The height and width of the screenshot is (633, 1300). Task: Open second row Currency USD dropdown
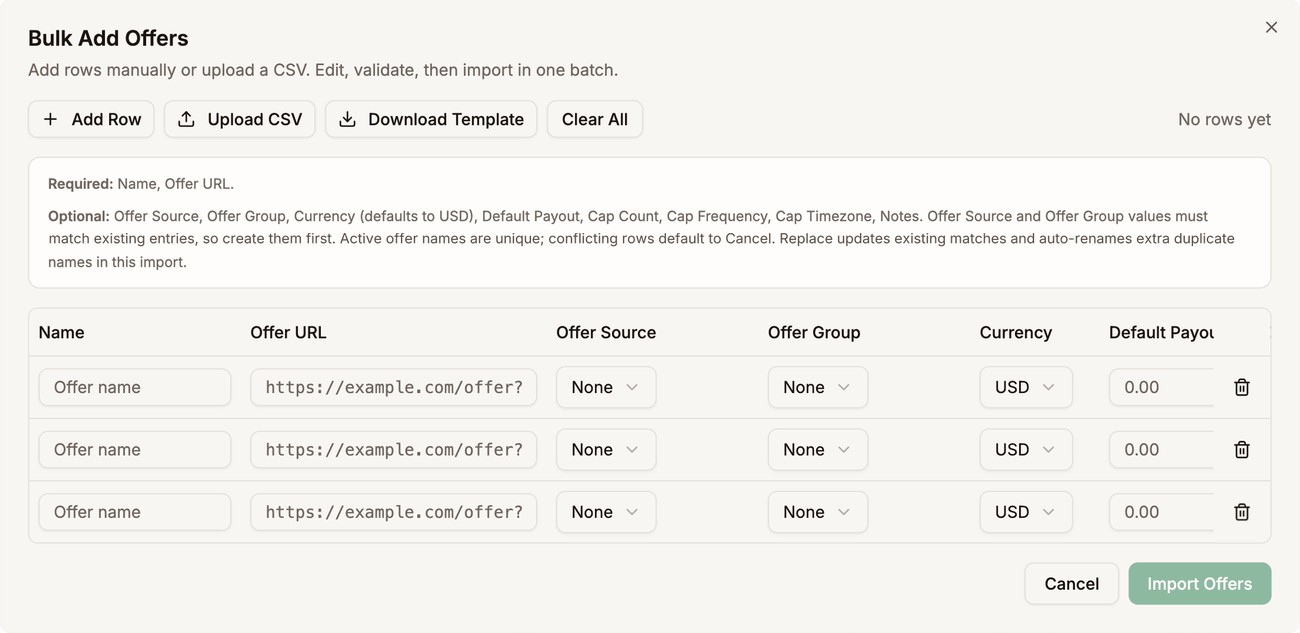pyautogui.click(x=1026, y=450)
